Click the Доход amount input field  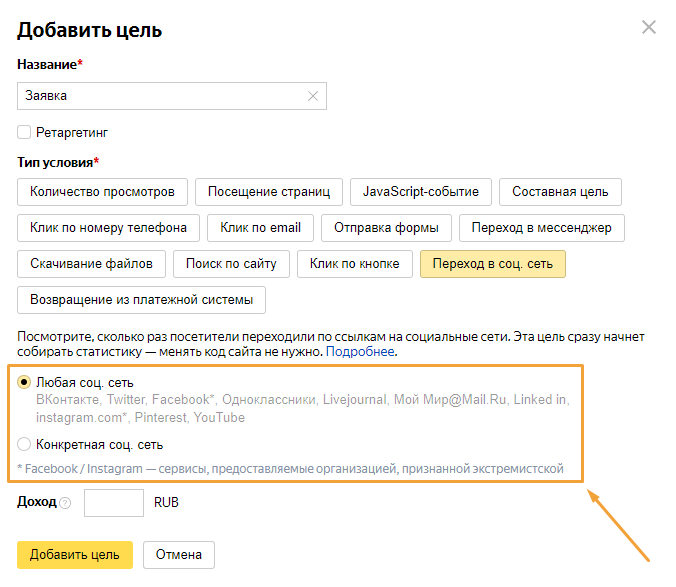tap(114, 502)
